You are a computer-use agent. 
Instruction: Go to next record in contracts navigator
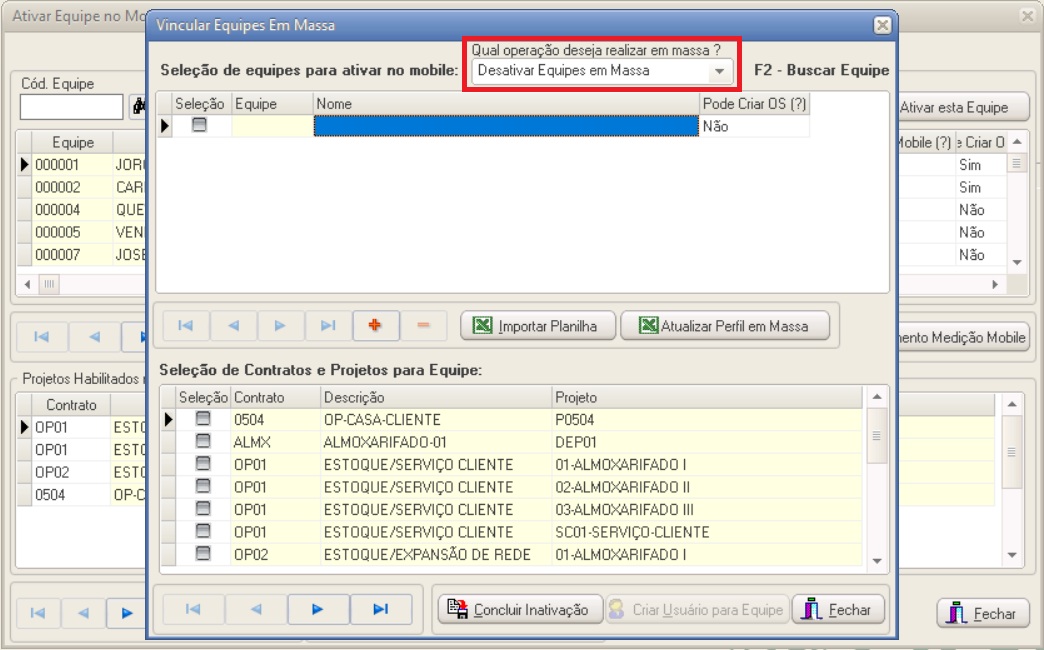click(318, 608)
